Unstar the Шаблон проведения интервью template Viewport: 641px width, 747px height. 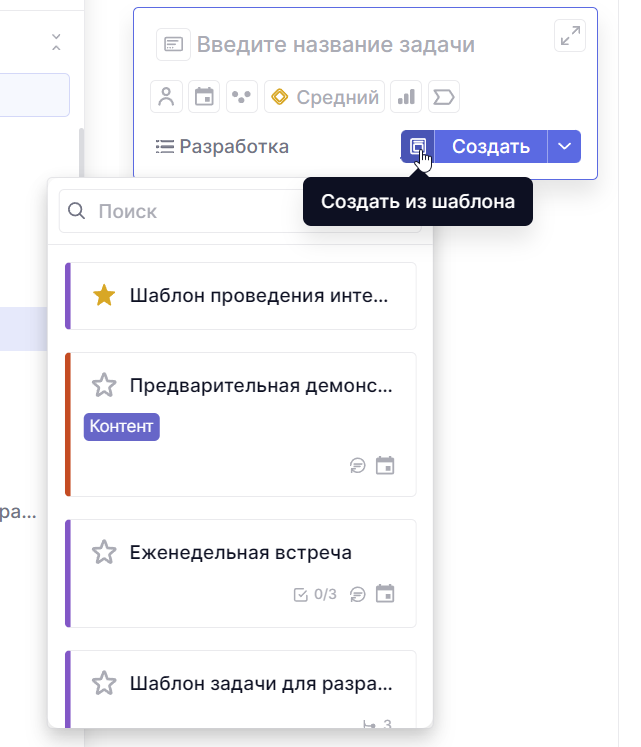104,296
